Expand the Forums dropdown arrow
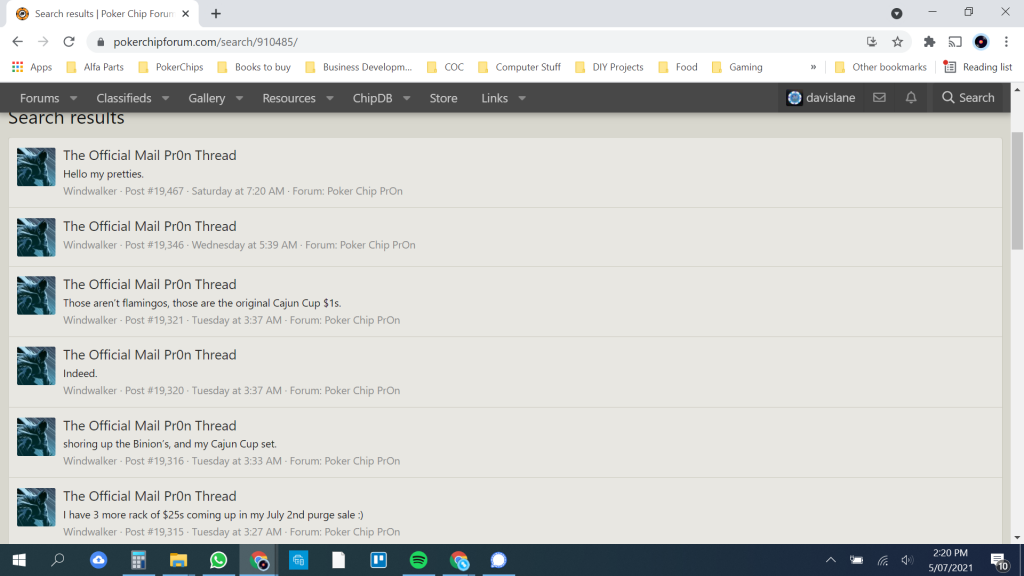Screen dimensions: 1024x576 (x=71, y=99)
